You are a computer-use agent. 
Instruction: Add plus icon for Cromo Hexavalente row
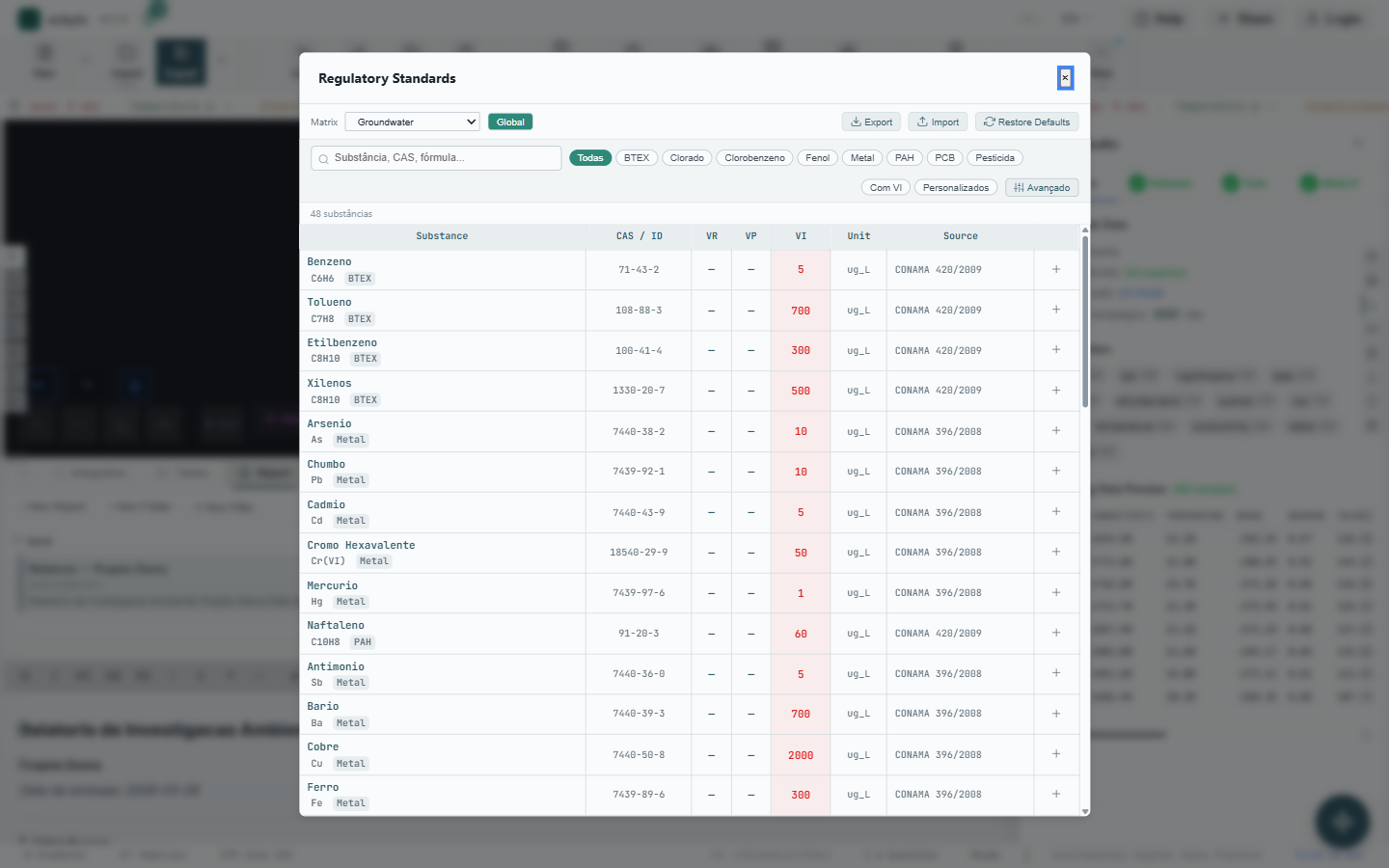point(1056,552)
